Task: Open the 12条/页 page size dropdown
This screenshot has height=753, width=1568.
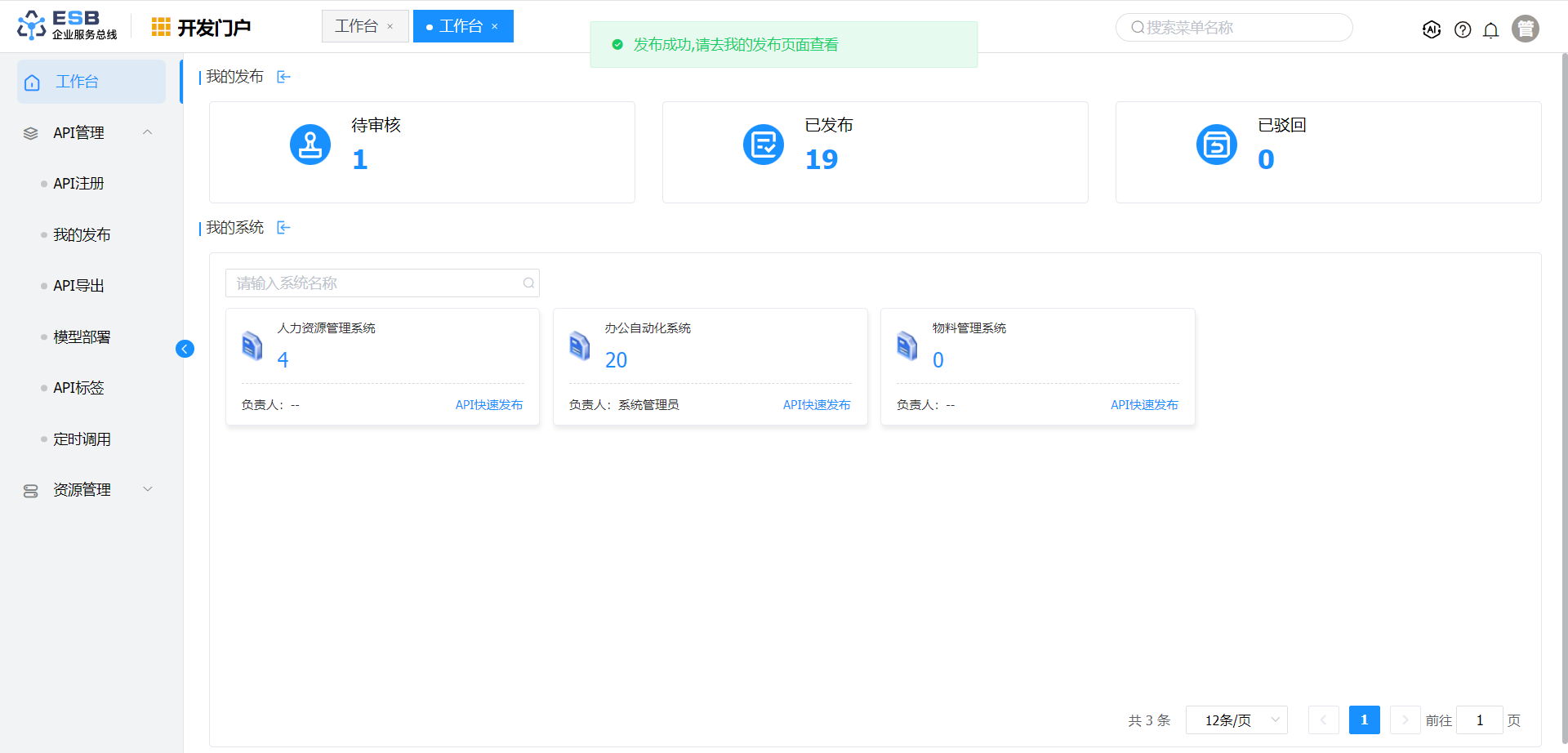Action: pyautogui.click(x=1236, y=720)
